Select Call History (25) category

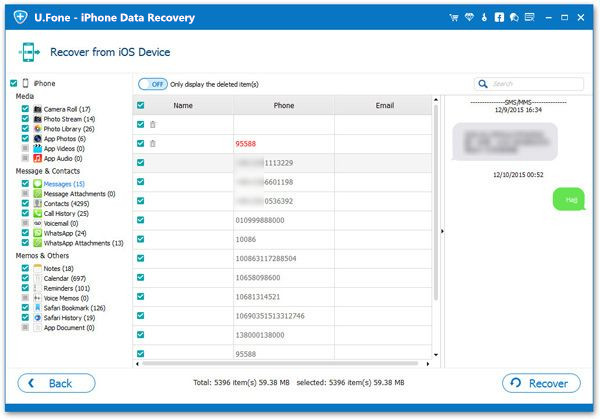66,214
